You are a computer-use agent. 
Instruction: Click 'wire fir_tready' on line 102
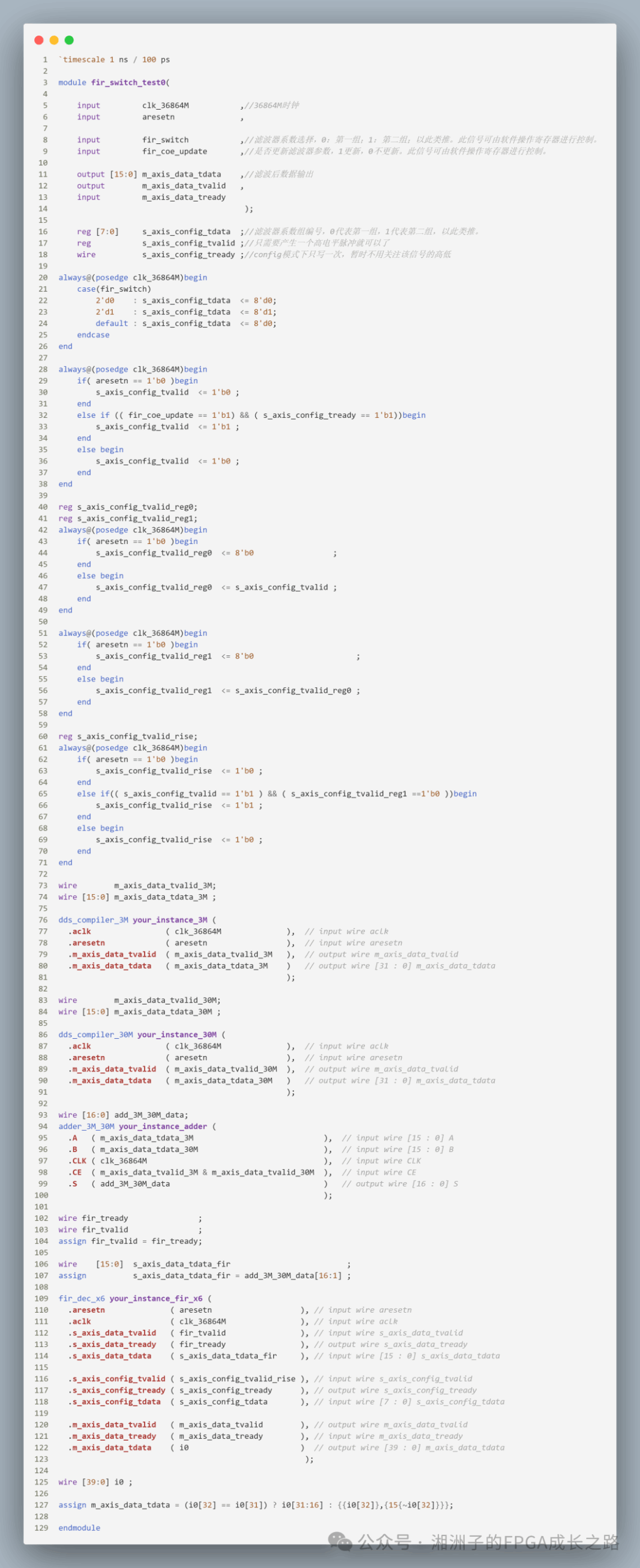click(93, 1218)
